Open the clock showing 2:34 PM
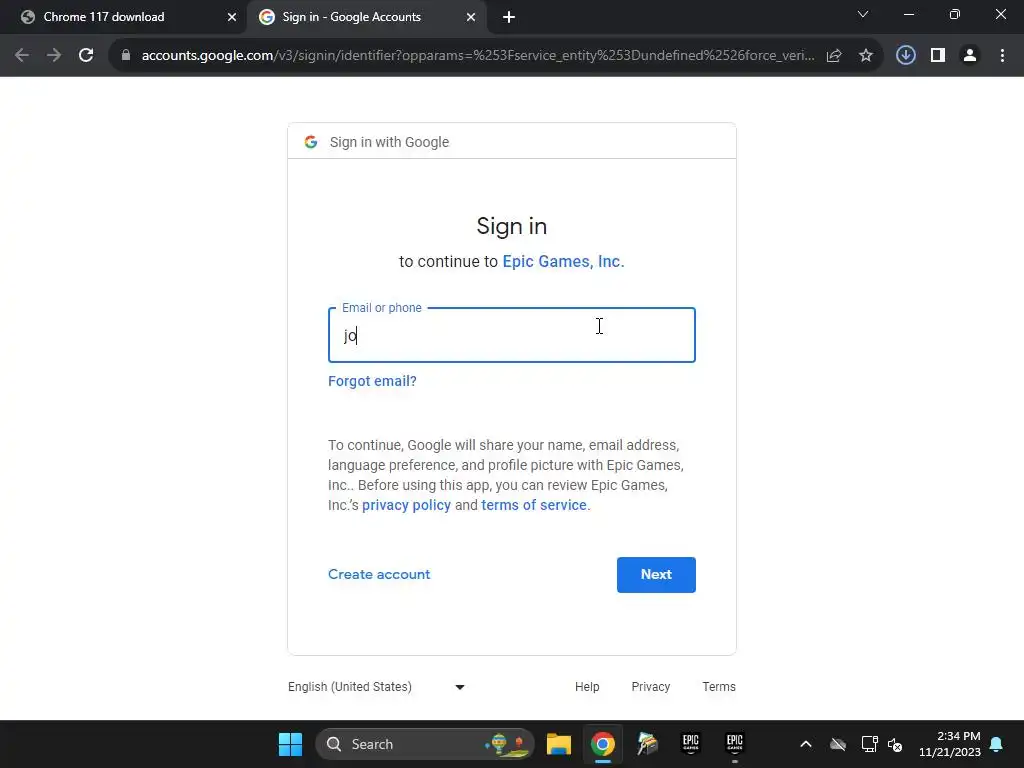Screen dimensions: 1024x768 click(x=950, y=744)
